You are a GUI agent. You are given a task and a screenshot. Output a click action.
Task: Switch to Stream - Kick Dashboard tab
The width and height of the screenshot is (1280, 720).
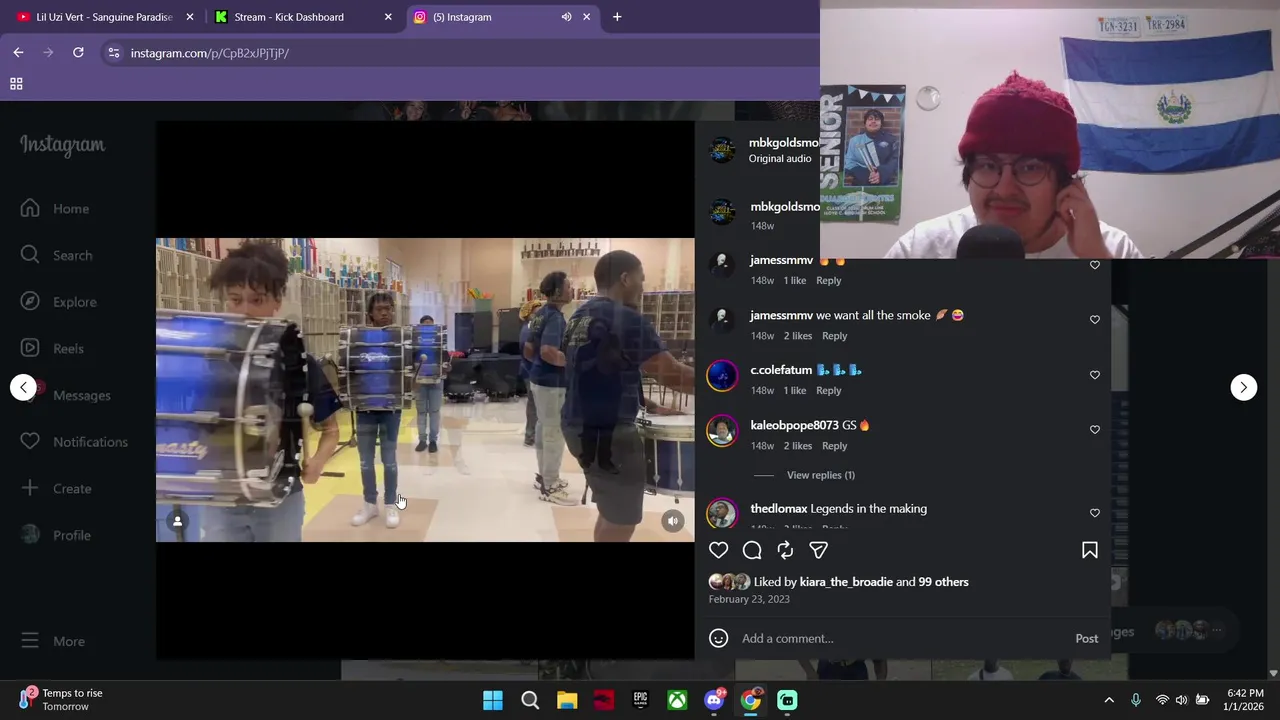coord(290,17)
